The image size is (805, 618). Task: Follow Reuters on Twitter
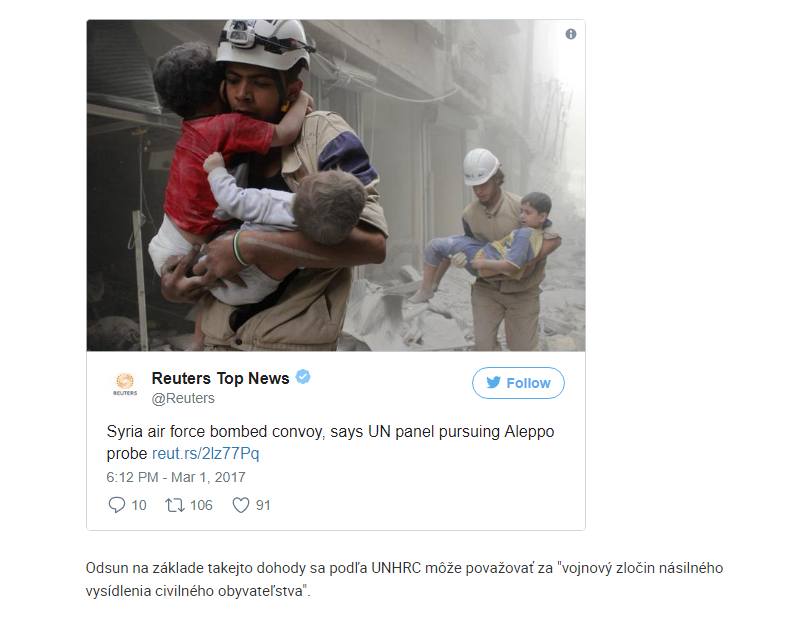(518, 383)
